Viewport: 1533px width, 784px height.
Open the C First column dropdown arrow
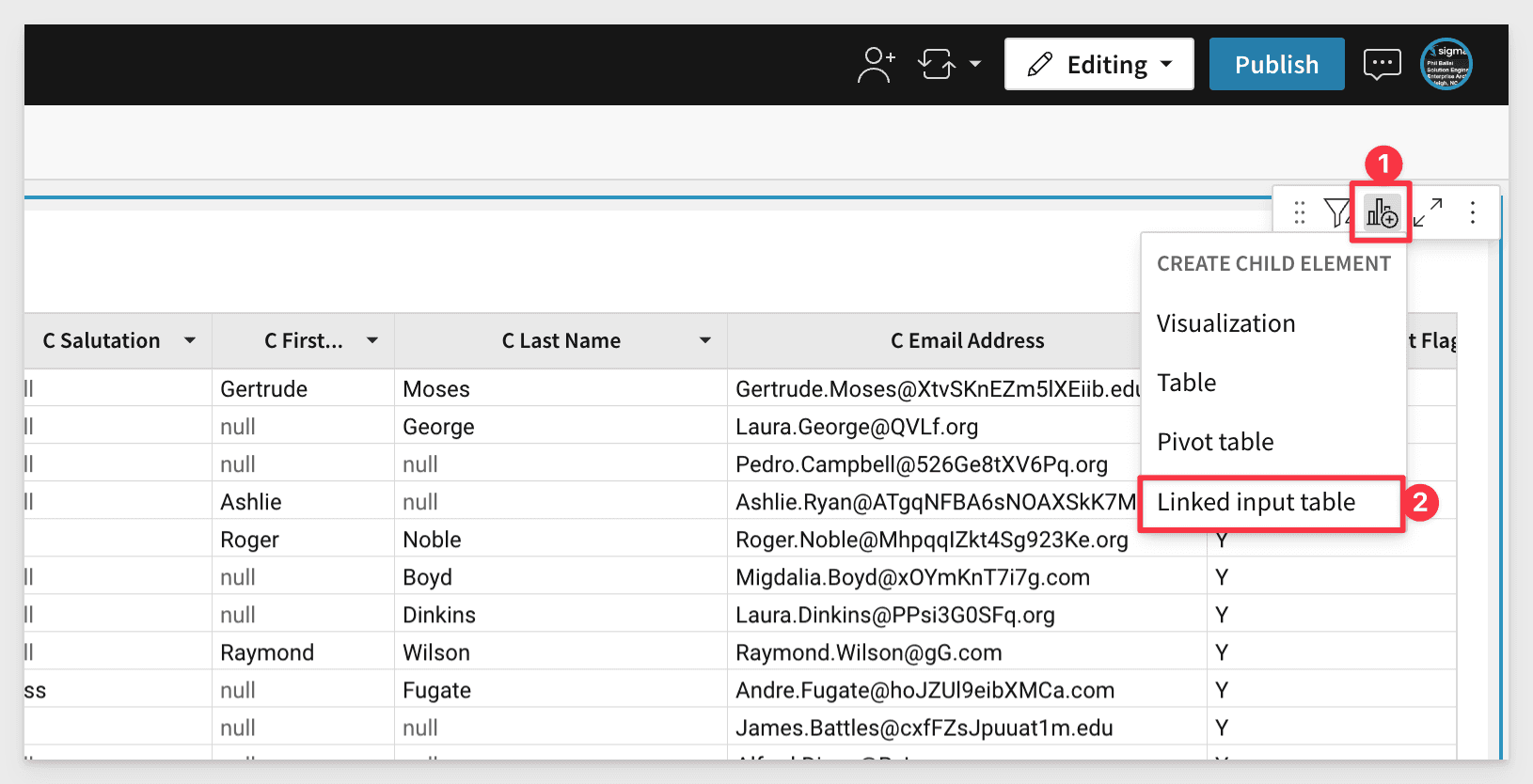pyautogui.click(x=372, y=340)
